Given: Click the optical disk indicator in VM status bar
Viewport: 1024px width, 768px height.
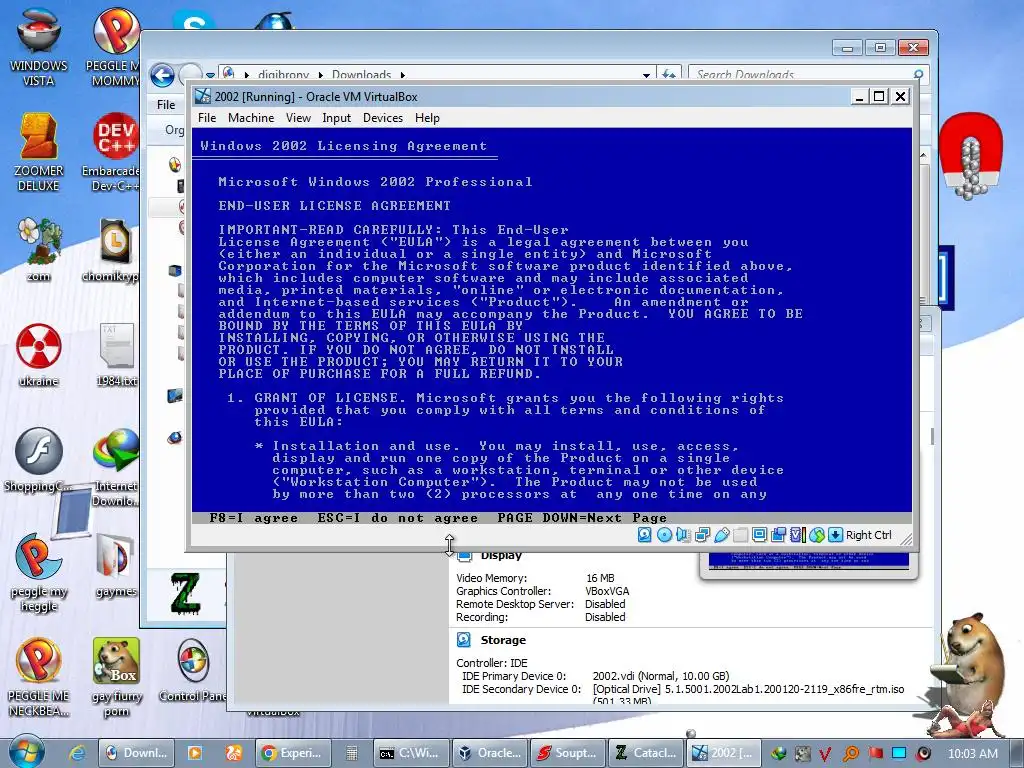Looking at the screenshot, I should [x=664, y=535].
